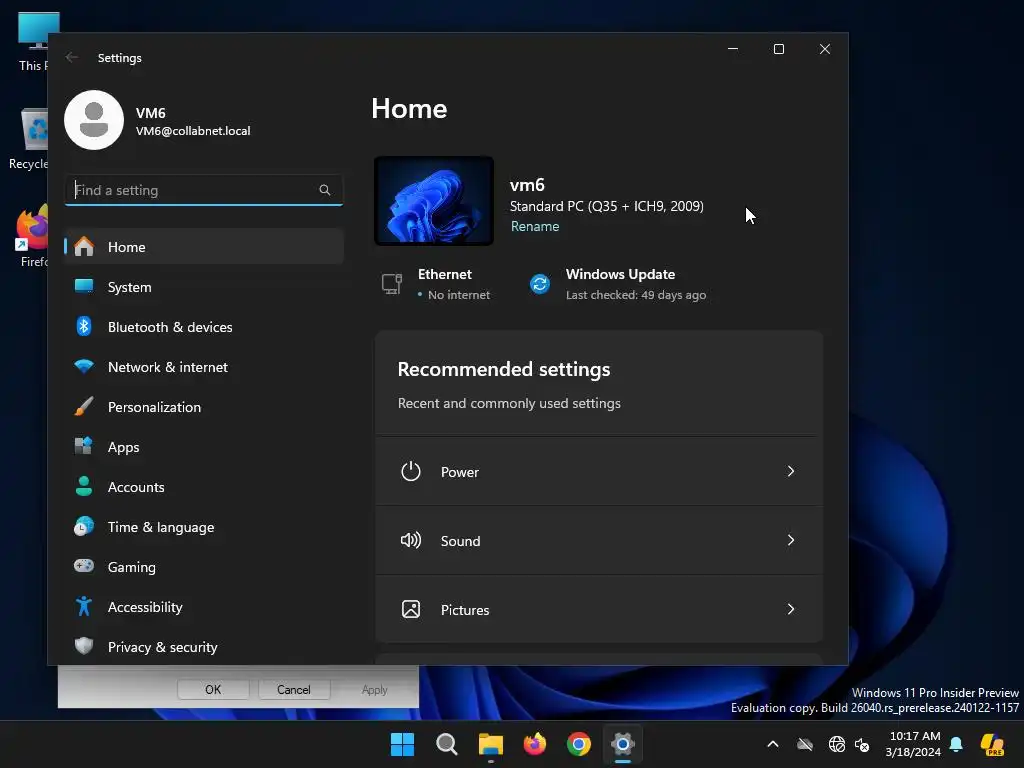Image resolution: width=1024 pixels, height=768 pixels.
Task: Click the muted volume tray icon
Action: (862, 744)
